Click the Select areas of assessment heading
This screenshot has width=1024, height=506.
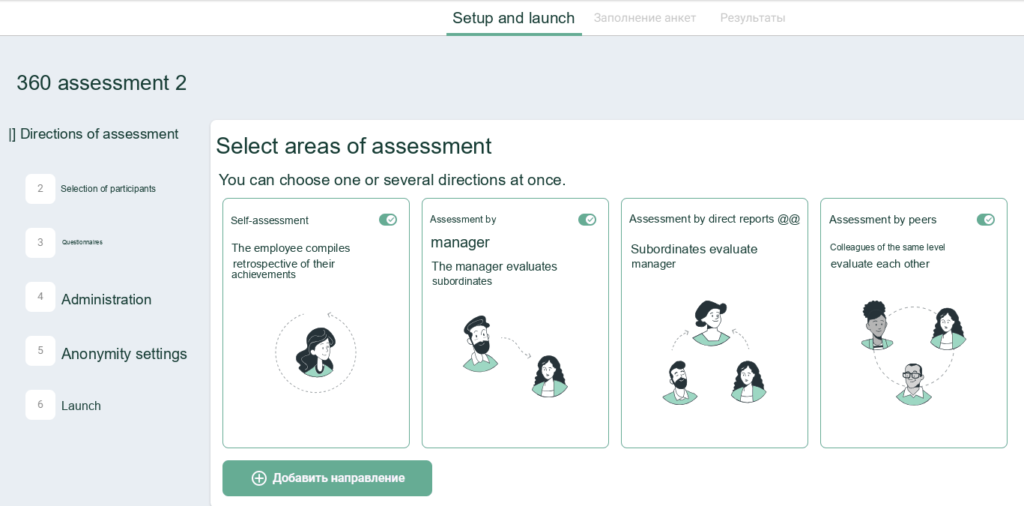click(354, 146)
